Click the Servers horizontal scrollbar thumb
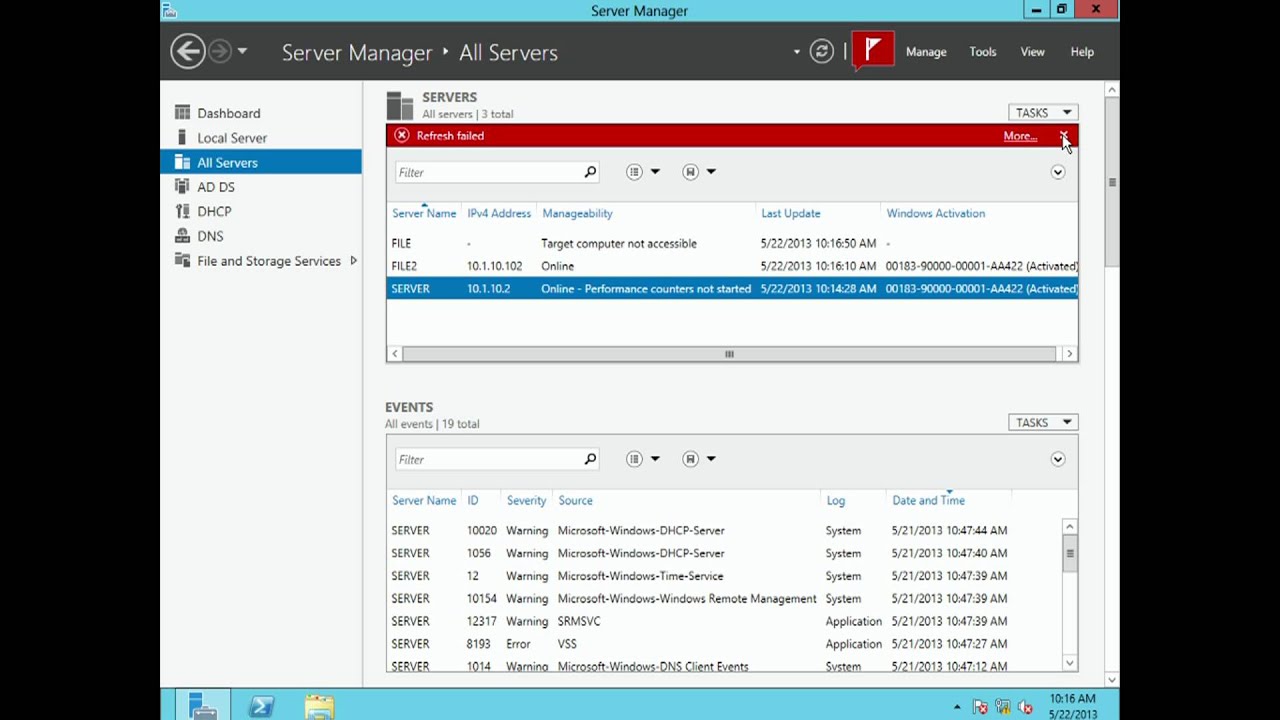Image resolution: width=1280 pixels, height=720 pixels. [x=729, y=354]
